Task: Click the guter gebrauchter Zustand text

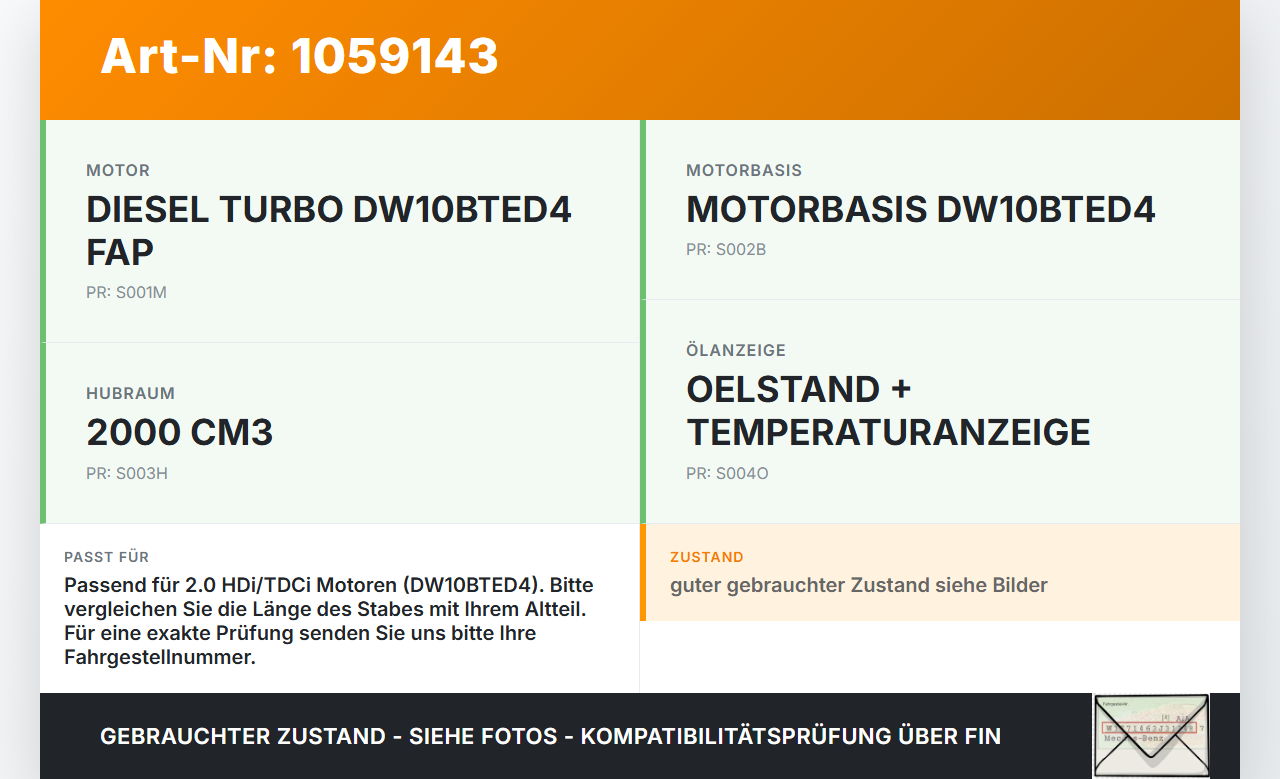Action: [x=859, y=585]
